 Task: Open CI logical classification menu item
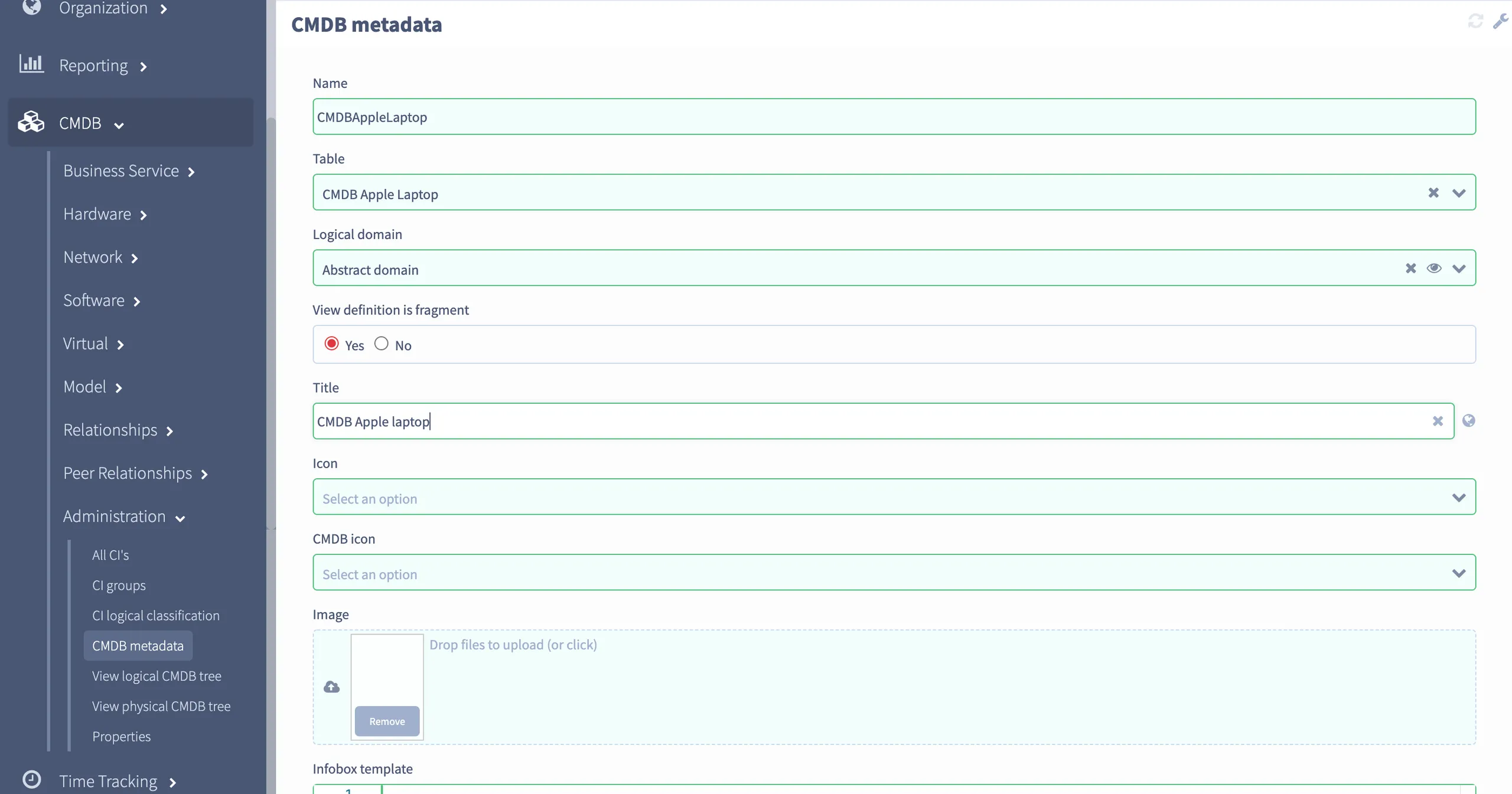pos(155,615)
